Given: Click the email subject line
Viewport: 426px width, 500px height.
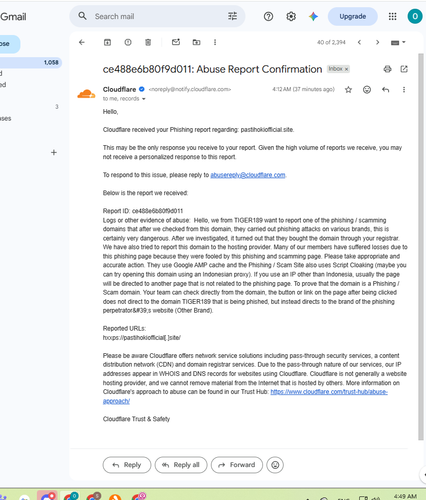Looking at the screenshot, I should click(x=212, y=69).
